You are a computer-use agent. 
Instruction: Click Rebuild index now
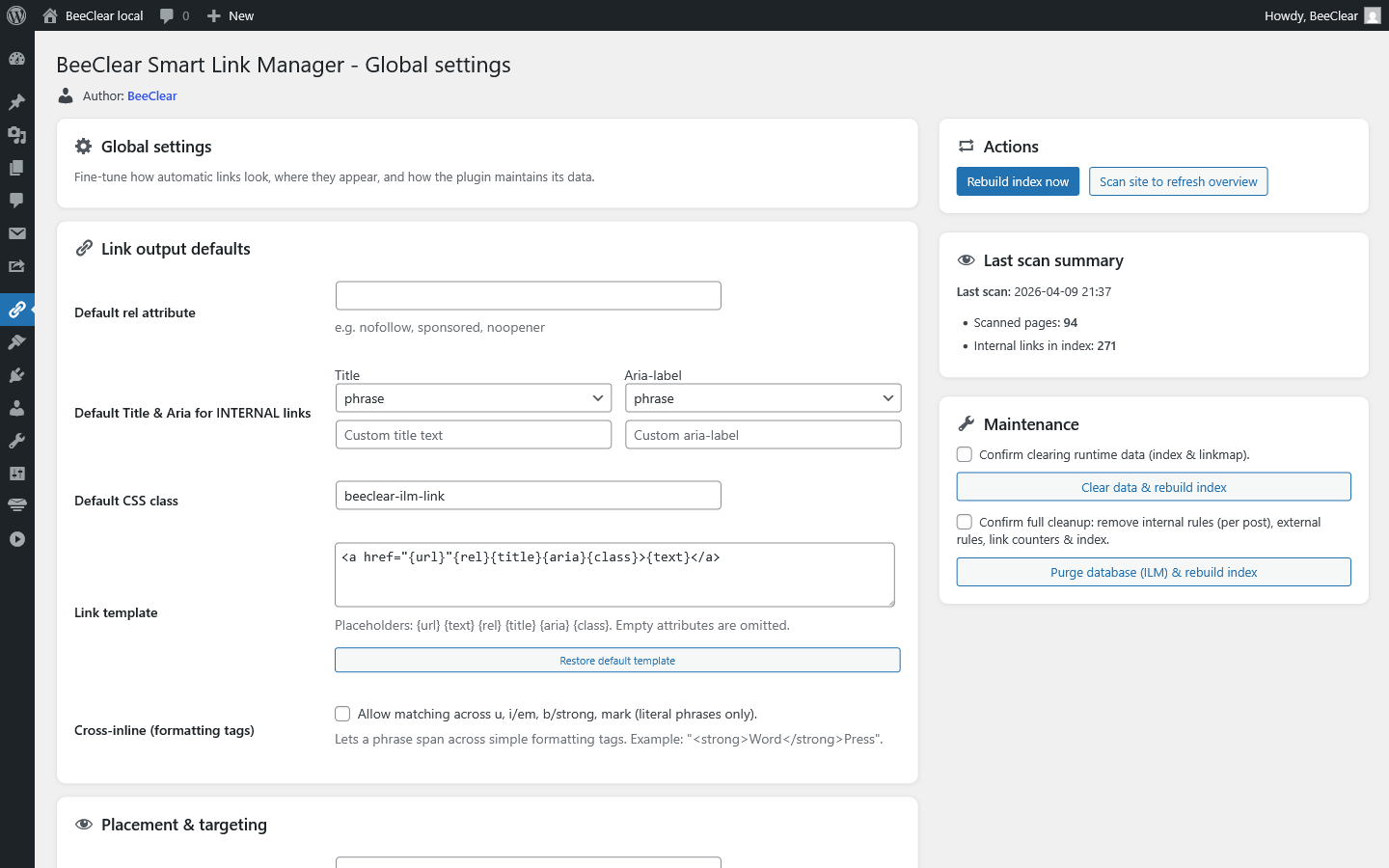coord(1018,181)
